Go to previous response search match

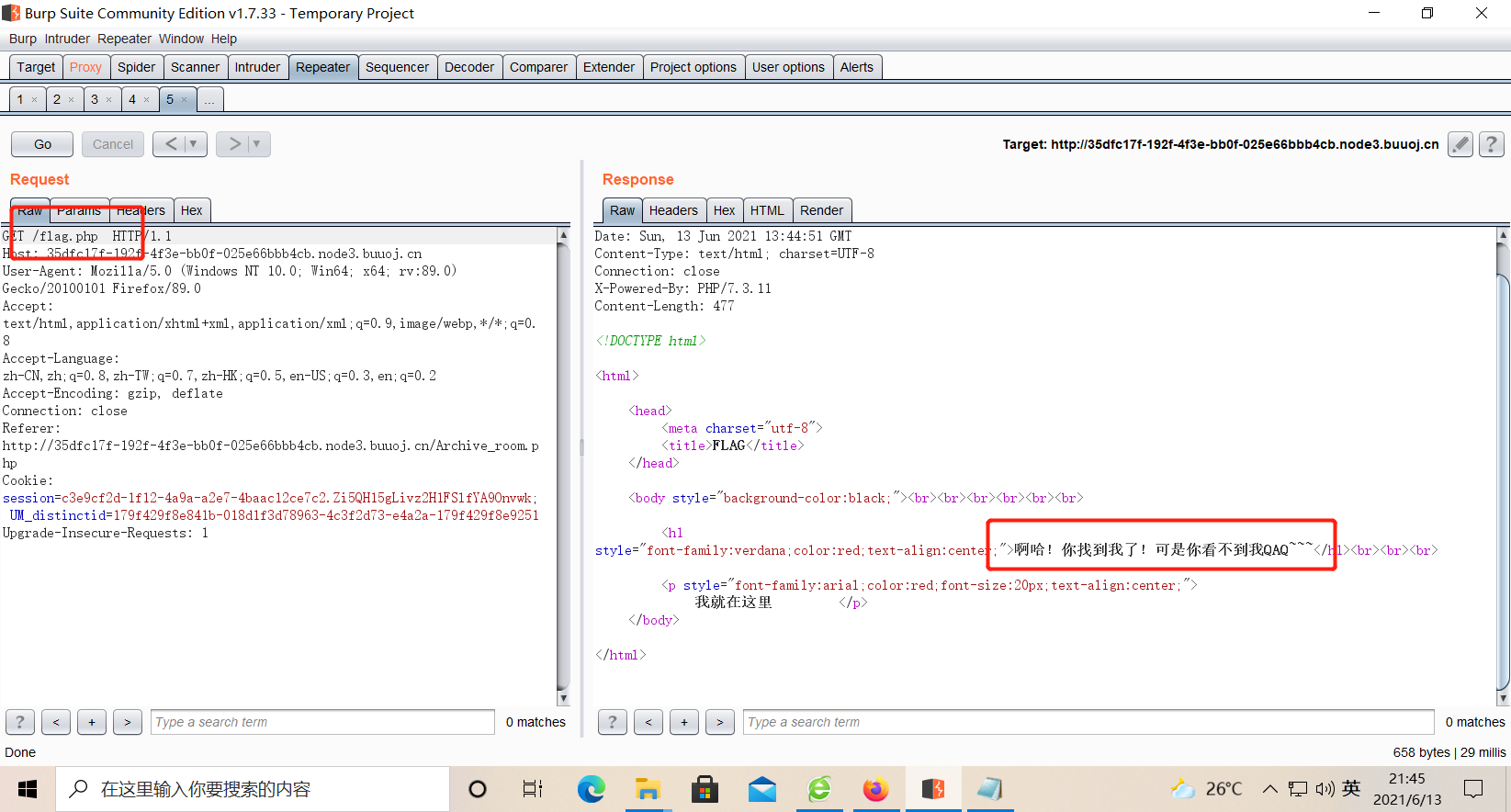point(648,722)
